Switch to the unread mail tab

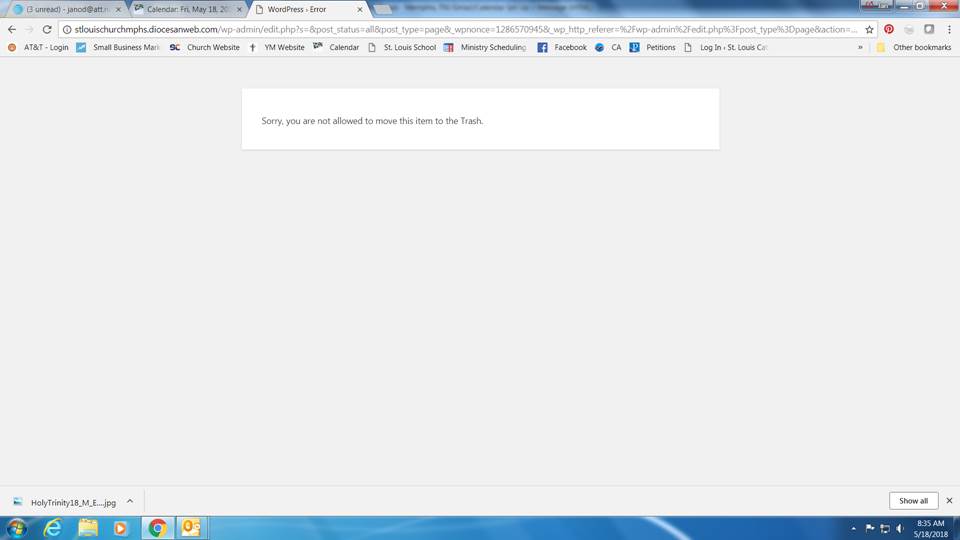(66, 9)
